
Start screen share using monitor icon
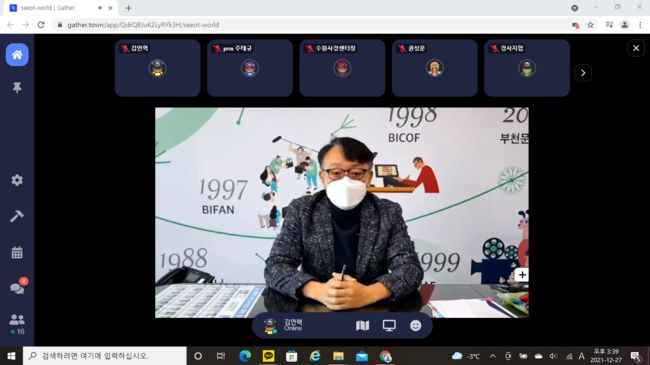(x=389, y=326)
